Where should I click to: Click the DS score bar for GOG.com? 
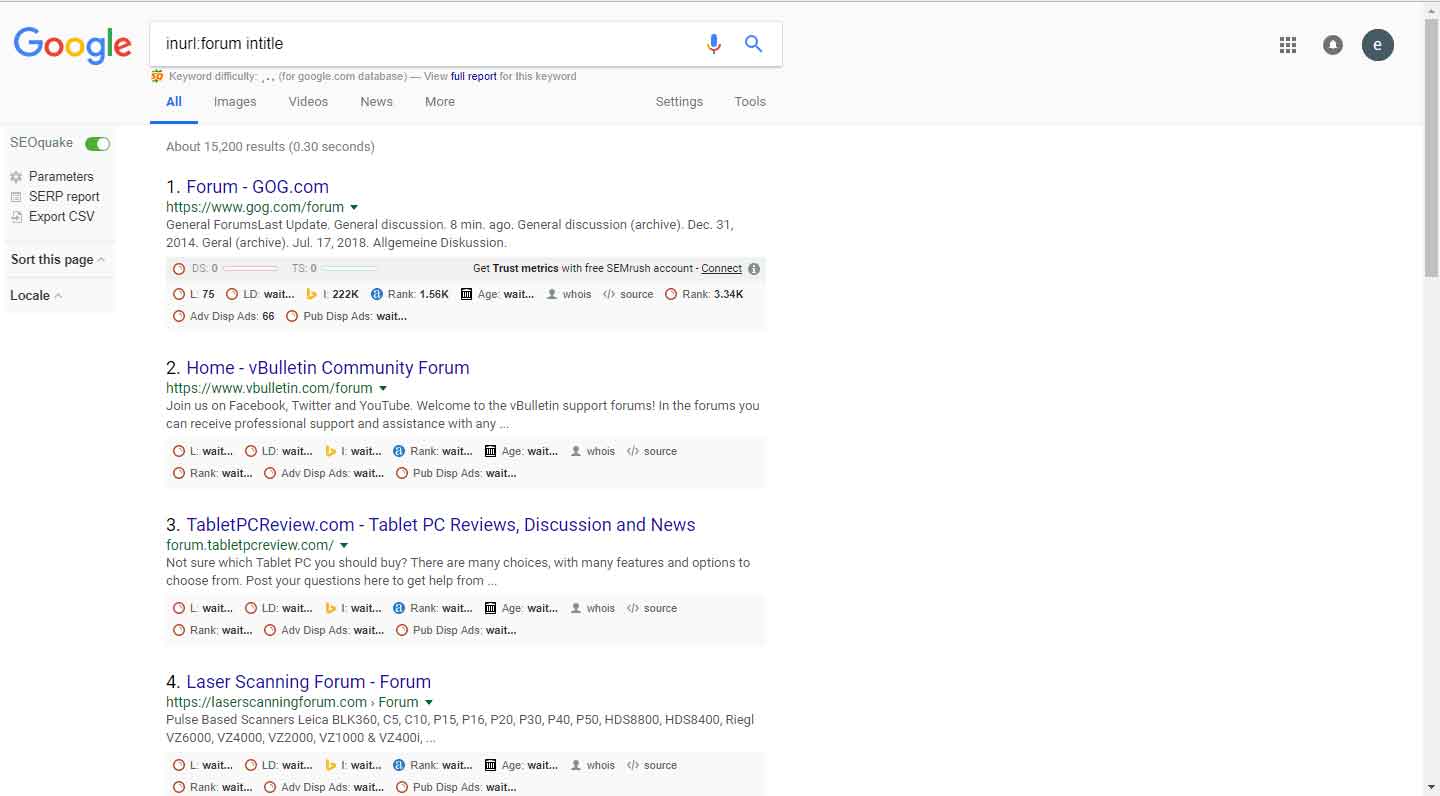(250, 269)
